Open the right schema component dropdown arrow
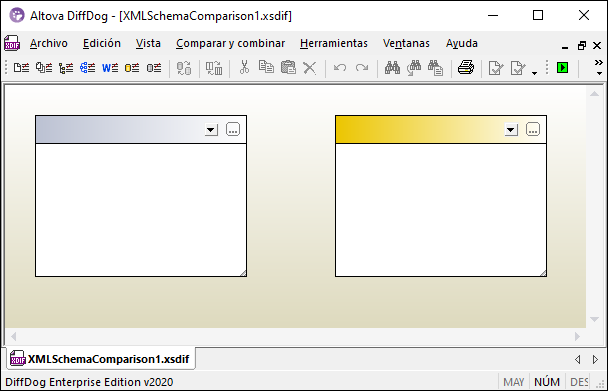This screenshot has height=391, width=608. coord(511,130)
